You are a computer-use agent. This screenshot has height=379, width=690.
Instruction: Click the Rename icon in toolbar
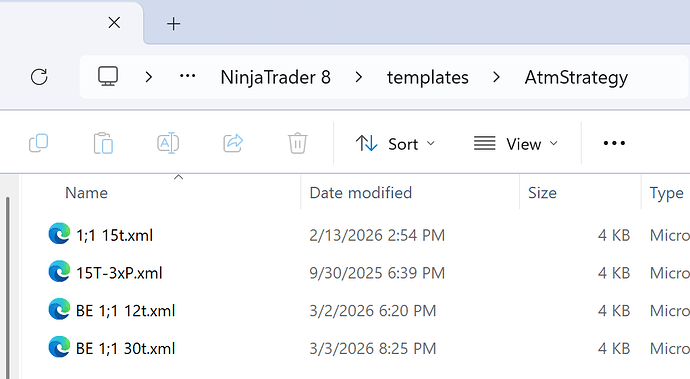[x=168, y=143]
